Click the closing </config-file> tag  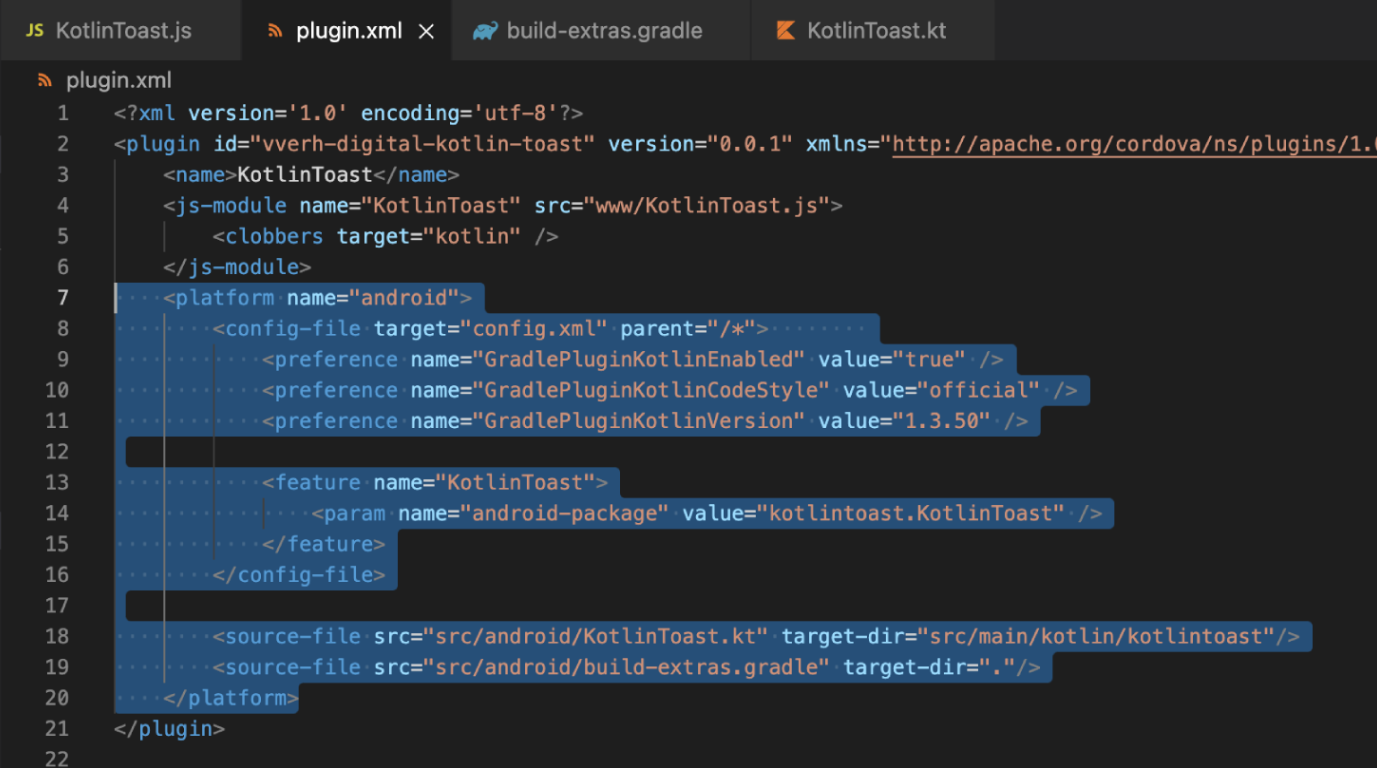(299, 575)
